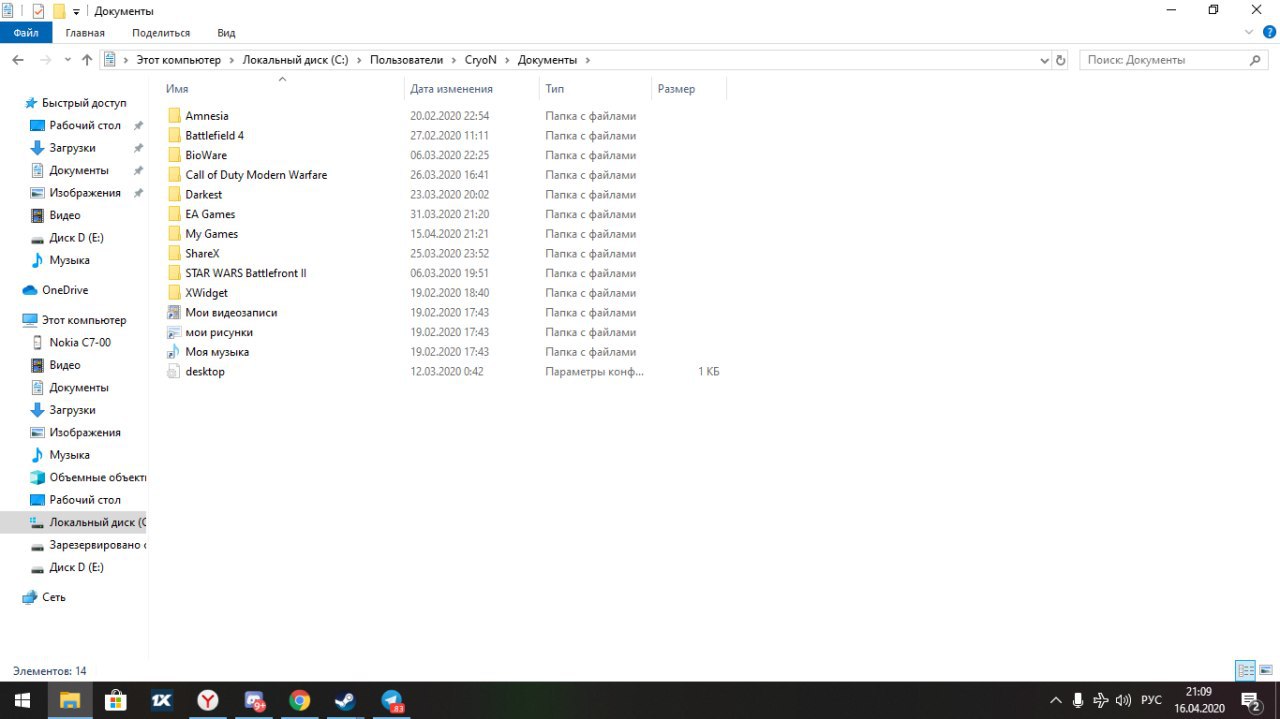This screenshot has width=1280, height=719.
Task: Expand the ribbon with chevron
Action: [1249, 32]
